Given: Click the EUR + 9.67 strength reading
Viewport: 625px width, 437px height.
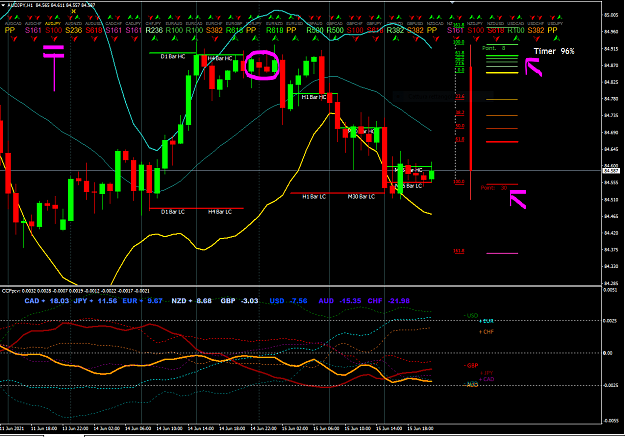Looking at the screenshot, I should (142, 301).
